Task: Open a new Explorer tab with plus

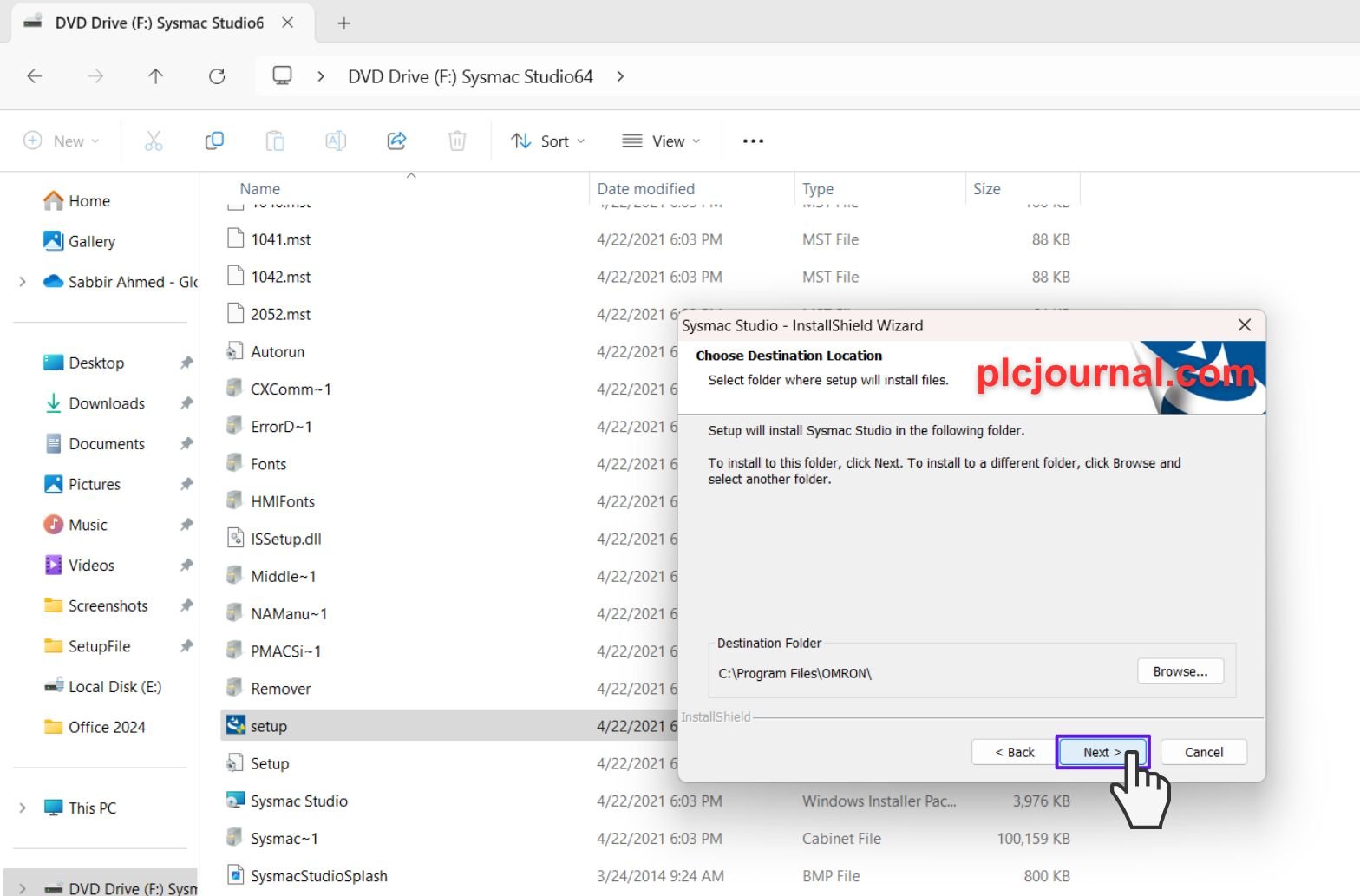Action: (343, 23)
